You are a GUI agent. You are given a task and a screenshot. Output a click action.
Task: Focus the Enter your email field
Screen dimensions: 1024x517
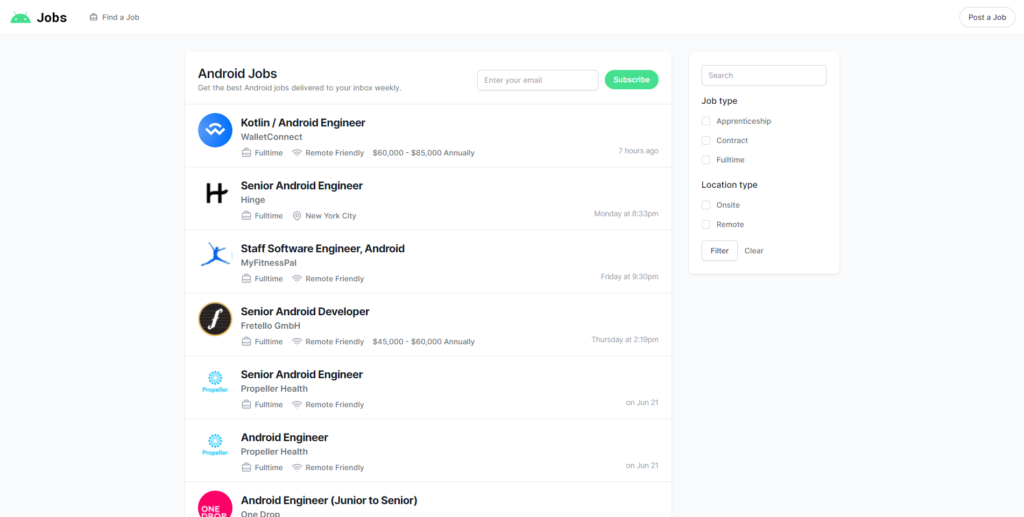point(537,80)
